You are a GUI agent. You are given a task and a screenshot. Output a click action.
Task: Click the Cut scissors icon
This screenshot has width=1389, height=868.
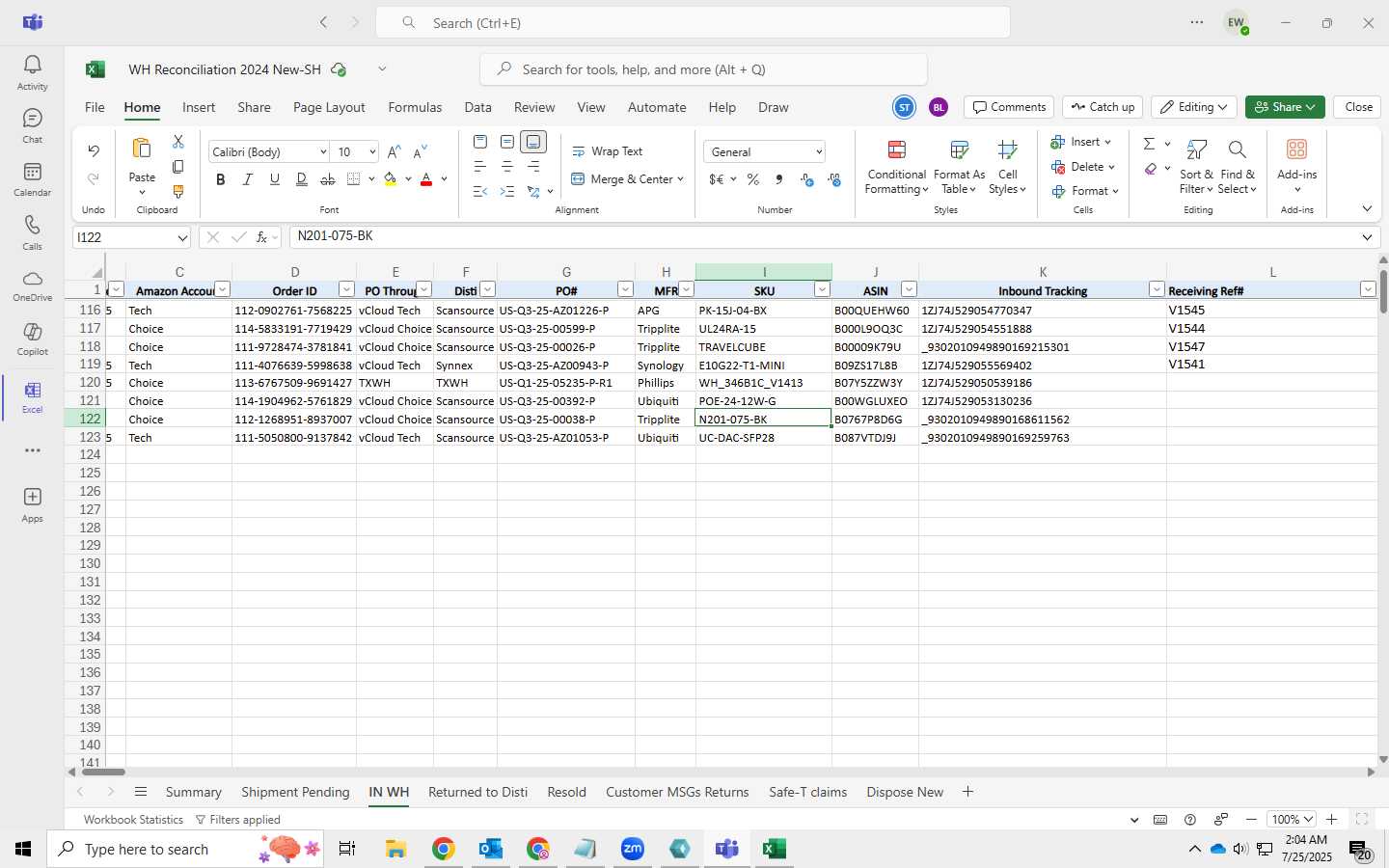177,142
